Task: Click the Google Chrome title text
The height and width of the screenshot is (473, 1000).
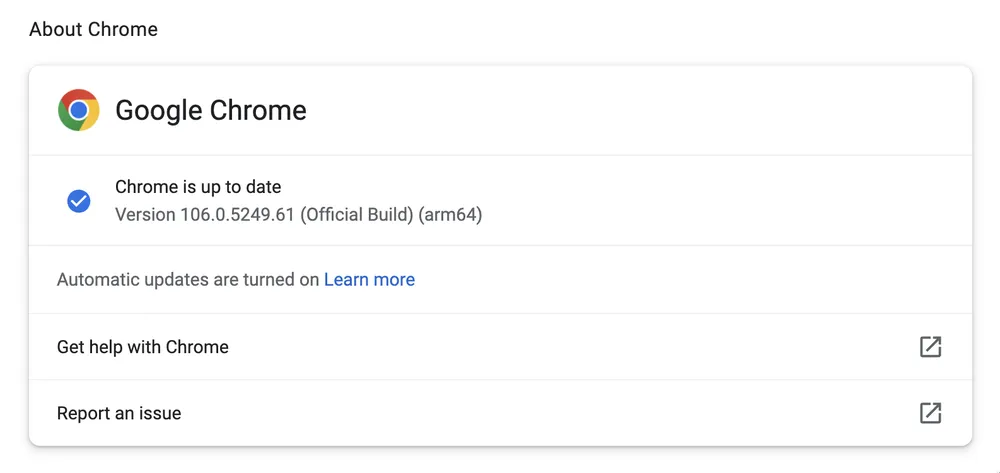Action: (211, 110)
